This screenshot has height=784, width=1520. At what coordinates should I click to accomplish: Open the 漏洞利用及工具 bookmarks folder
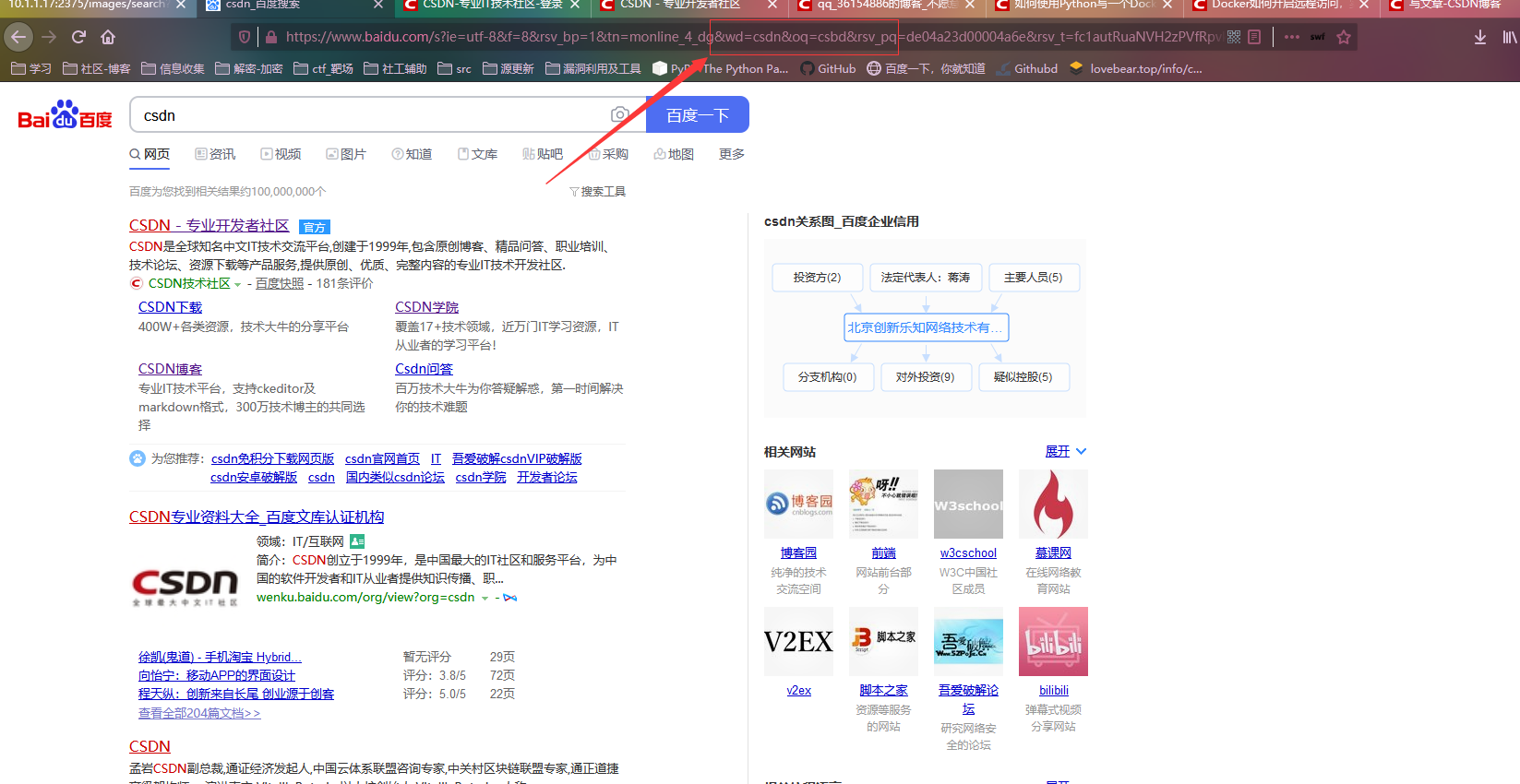tap(592, 68)
